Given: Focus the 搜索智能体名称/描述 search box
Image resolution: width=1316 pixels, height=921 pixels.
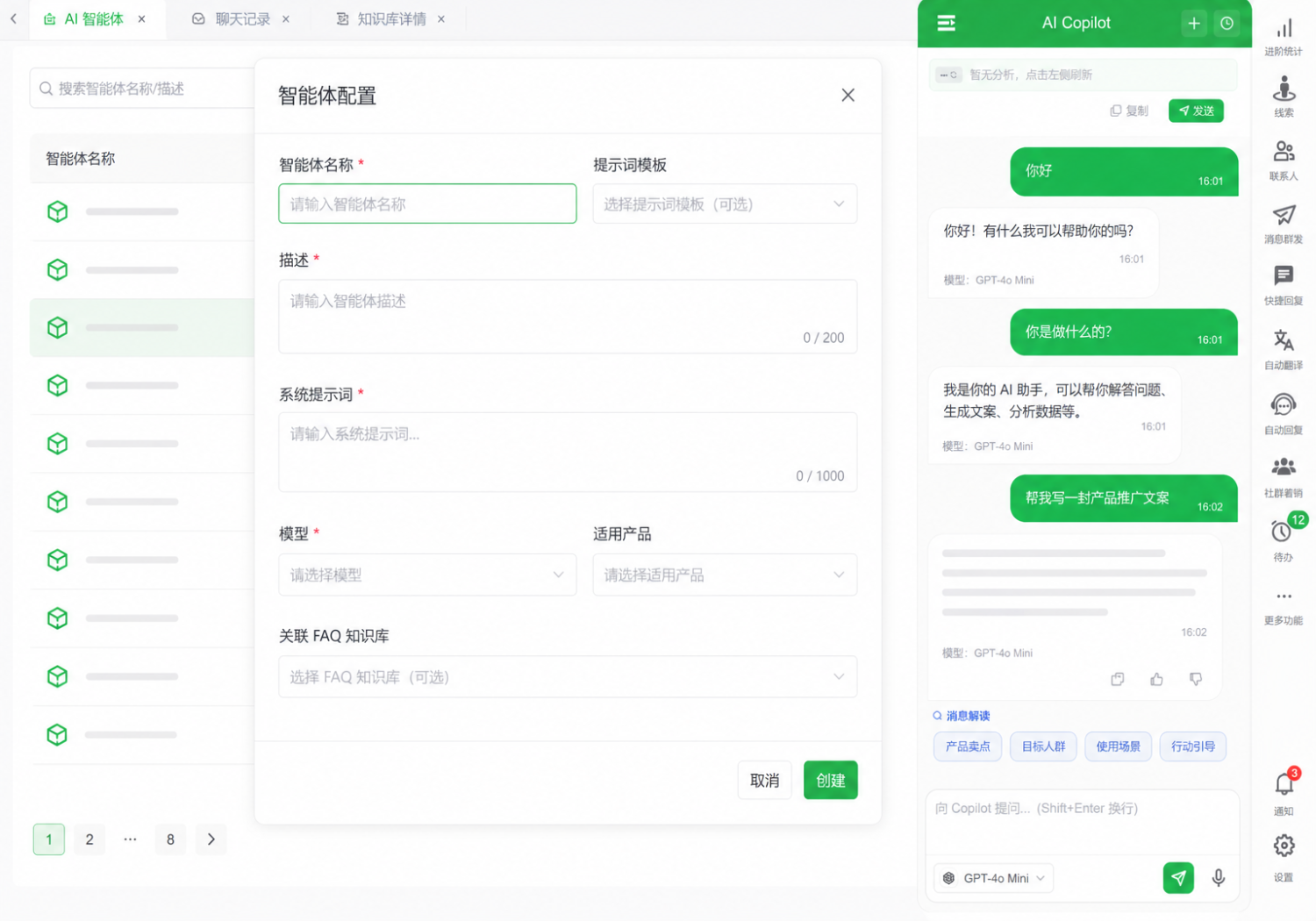Looking at the screenshot, I should pyautogui.click(x=142, y=89).
